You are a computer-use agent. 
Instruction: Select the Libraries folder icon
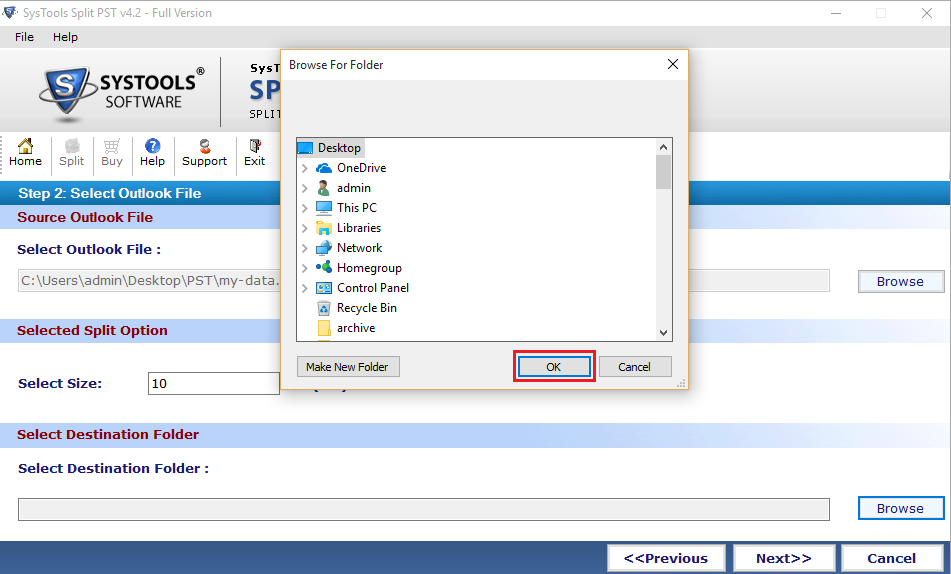(324, 228)
